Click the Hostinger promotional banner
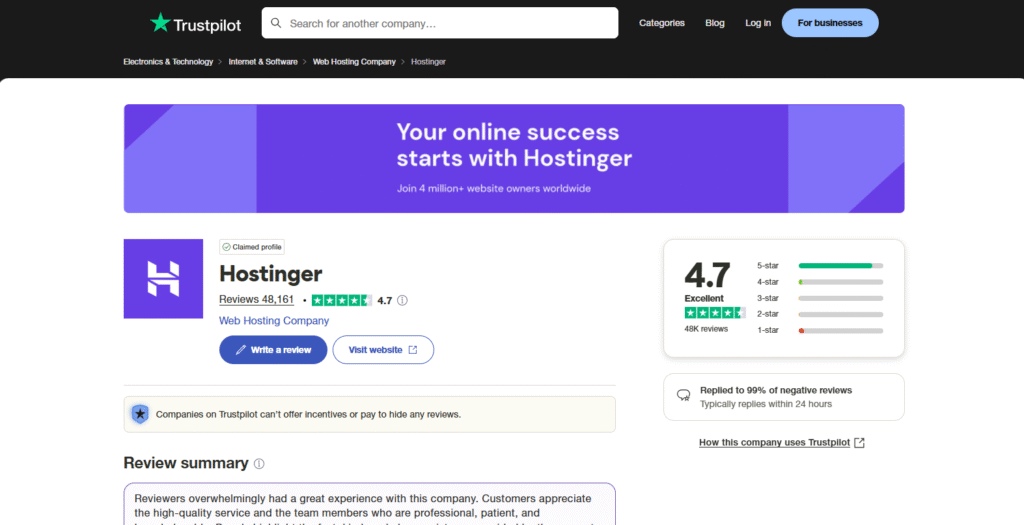The width and height of the screenshot is (1024, 525). tap(514, 159)
